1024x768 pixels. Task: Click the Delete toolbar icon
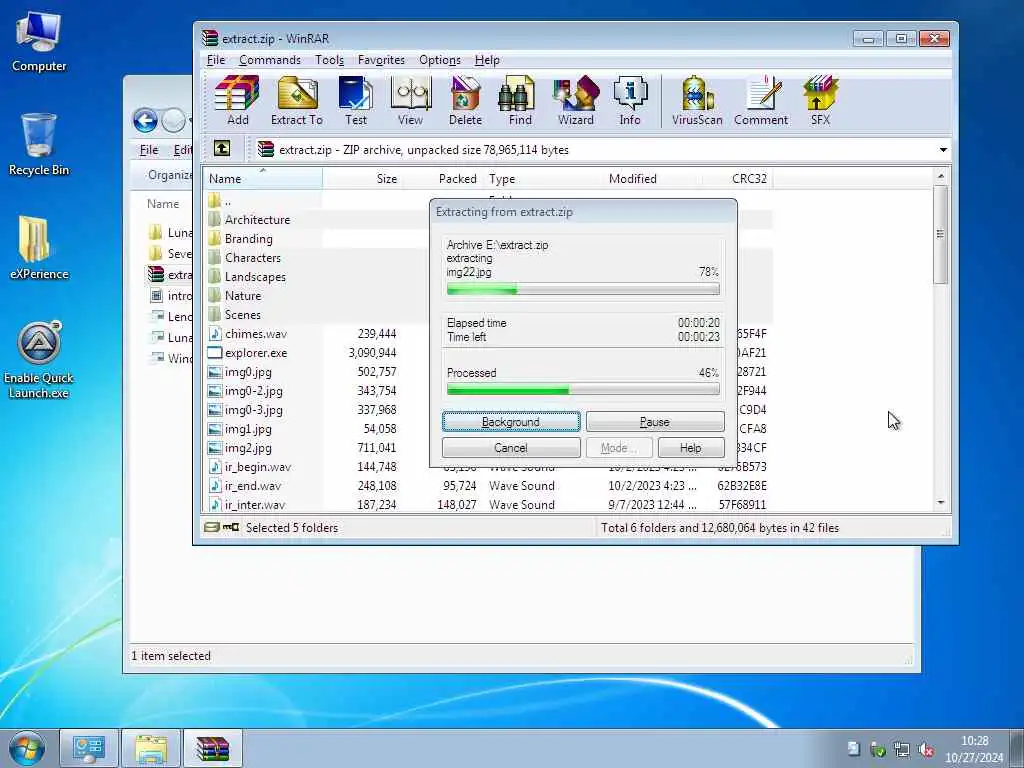(x=465, y=101)
